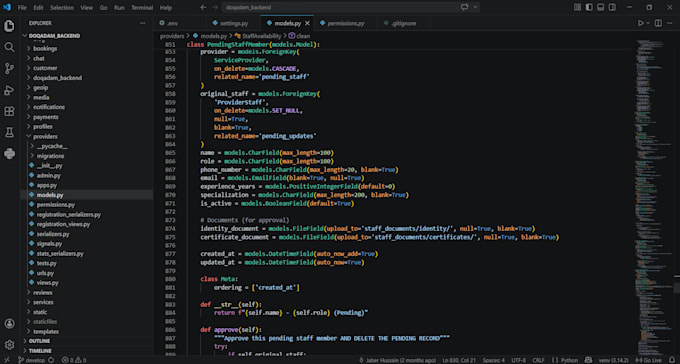Viewport: 680px width, 364px height.
Task: Click the sync changes icon beside develop
Action: tap(51, 360)
